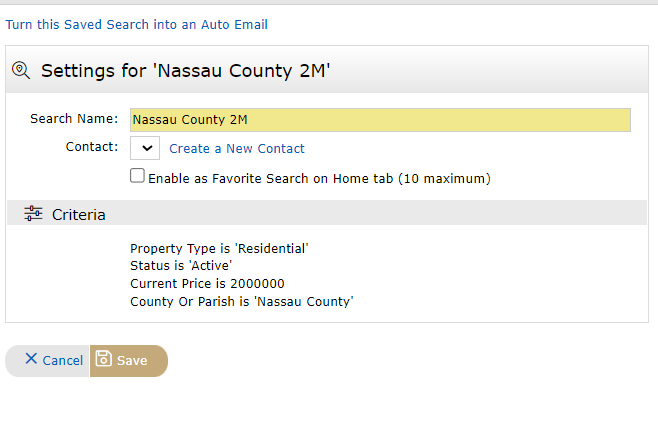Click the Search Name label

tap(74, 119)
